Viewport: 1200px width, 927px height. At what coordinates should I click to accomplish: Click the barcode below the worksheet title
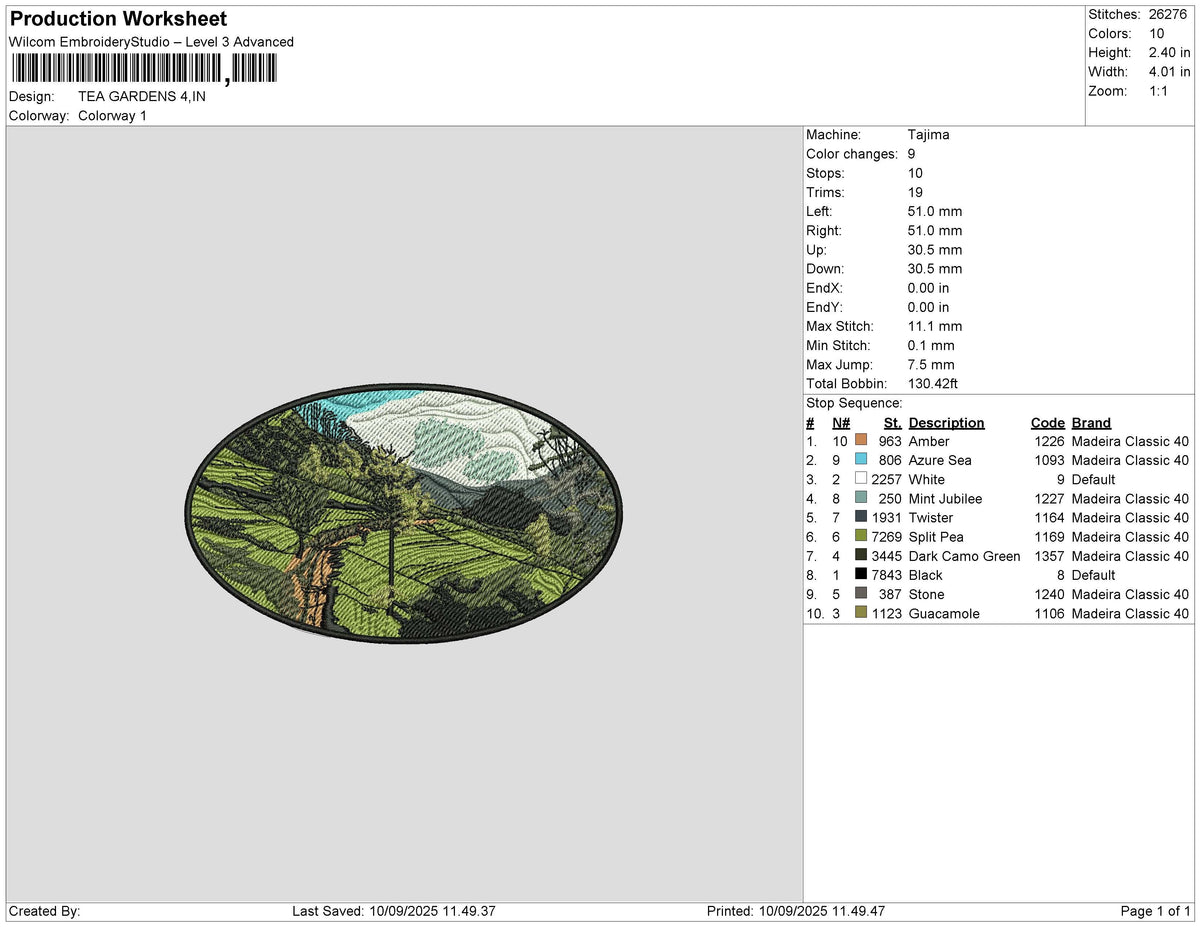(145, 68)
